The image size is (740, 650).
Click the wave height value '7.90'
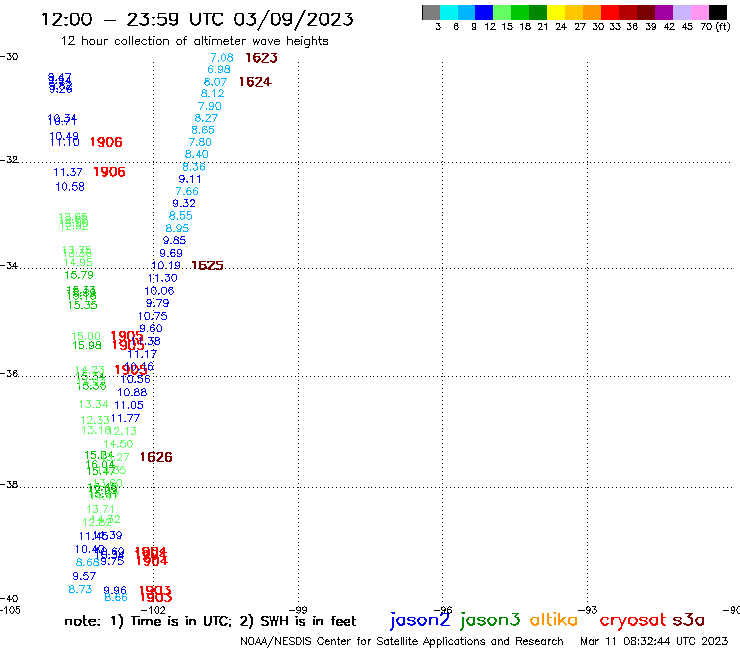(x=210, y=106)
